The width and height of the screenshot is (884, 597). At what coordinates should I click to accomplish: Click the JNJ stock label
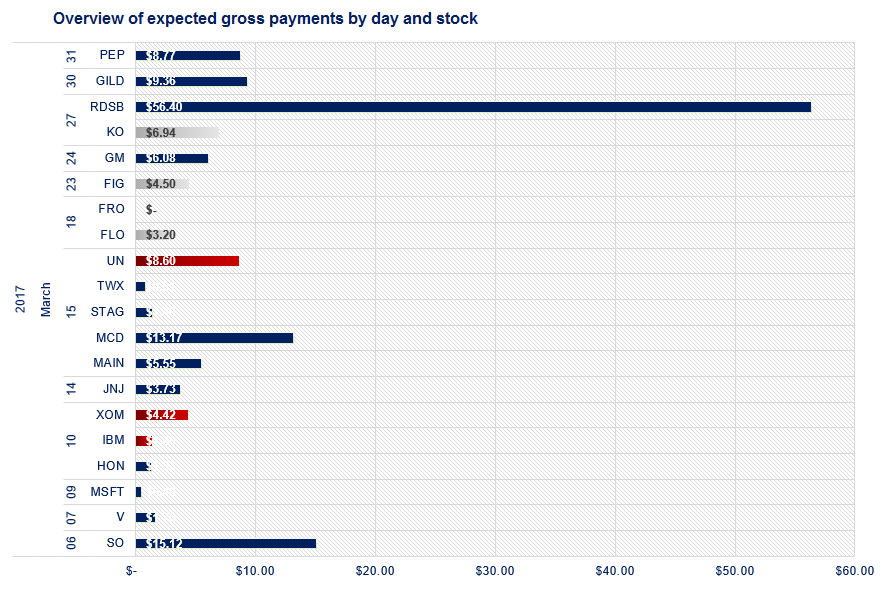113,389
